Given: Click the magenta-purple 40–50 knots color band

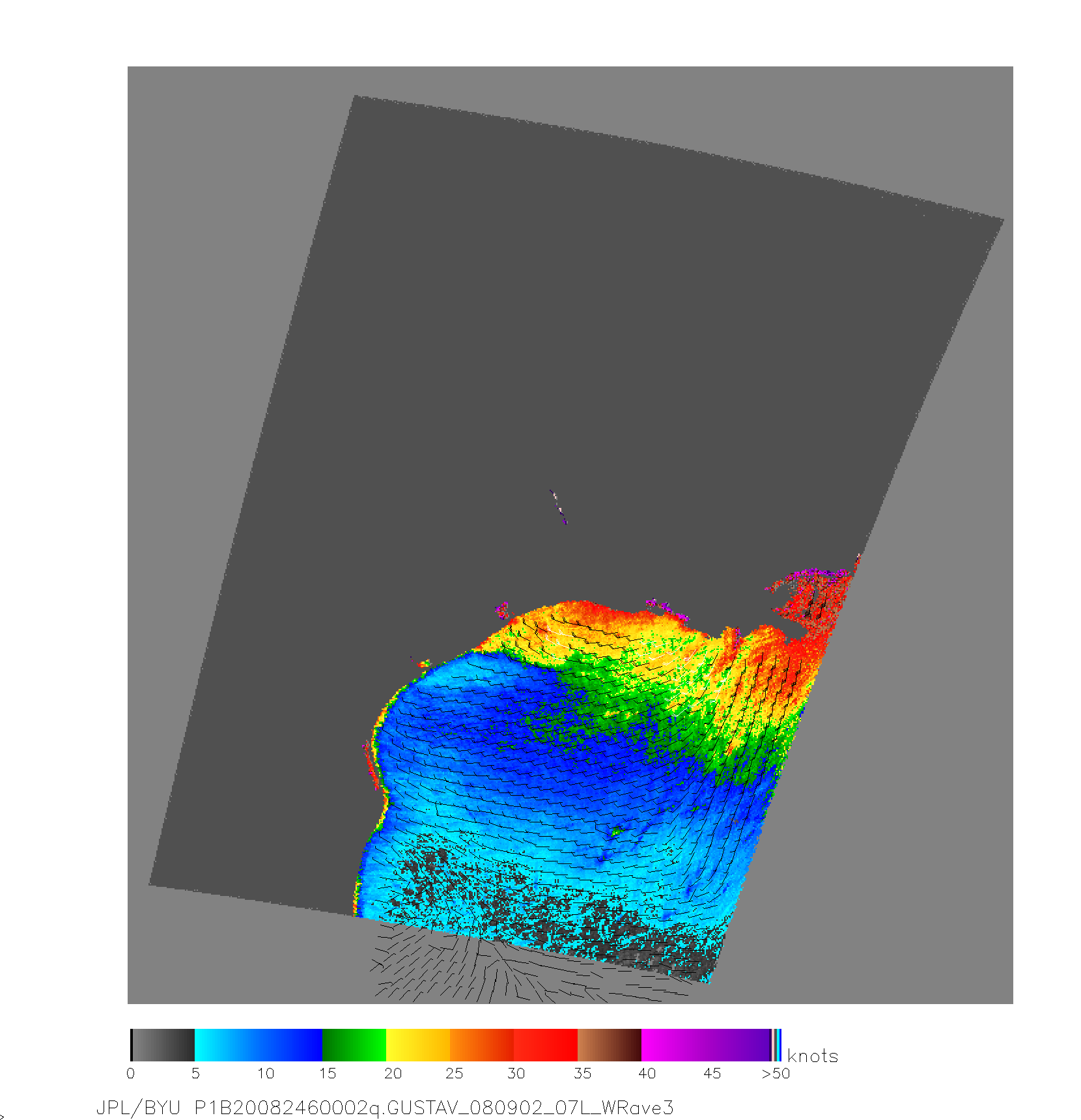Looking at the screenshot, I should pos(707,1045).
